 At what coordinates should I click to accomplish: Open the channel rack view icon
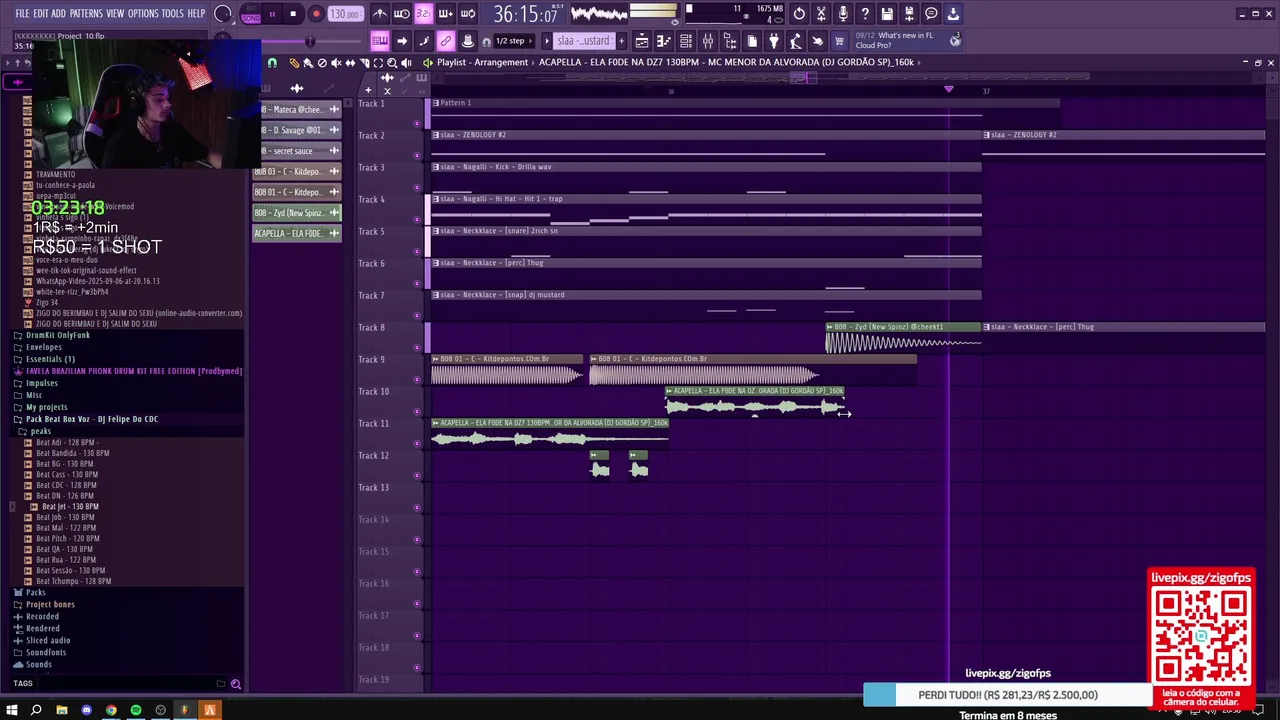click(x=686, y=41)
